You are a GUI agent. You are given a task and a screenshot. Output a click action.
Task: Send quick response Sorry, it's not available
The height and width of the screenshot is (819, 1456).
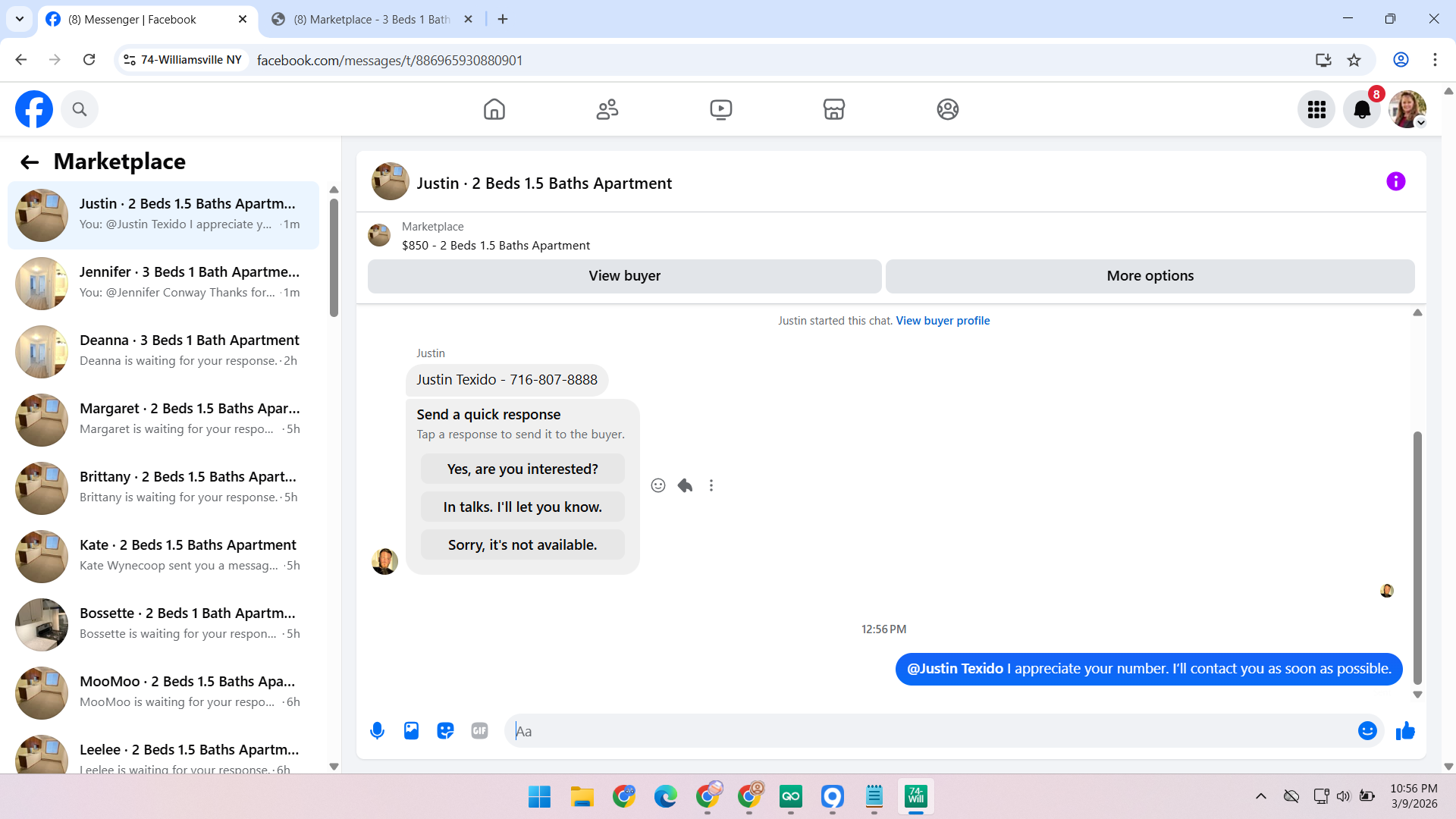(522, 545)
